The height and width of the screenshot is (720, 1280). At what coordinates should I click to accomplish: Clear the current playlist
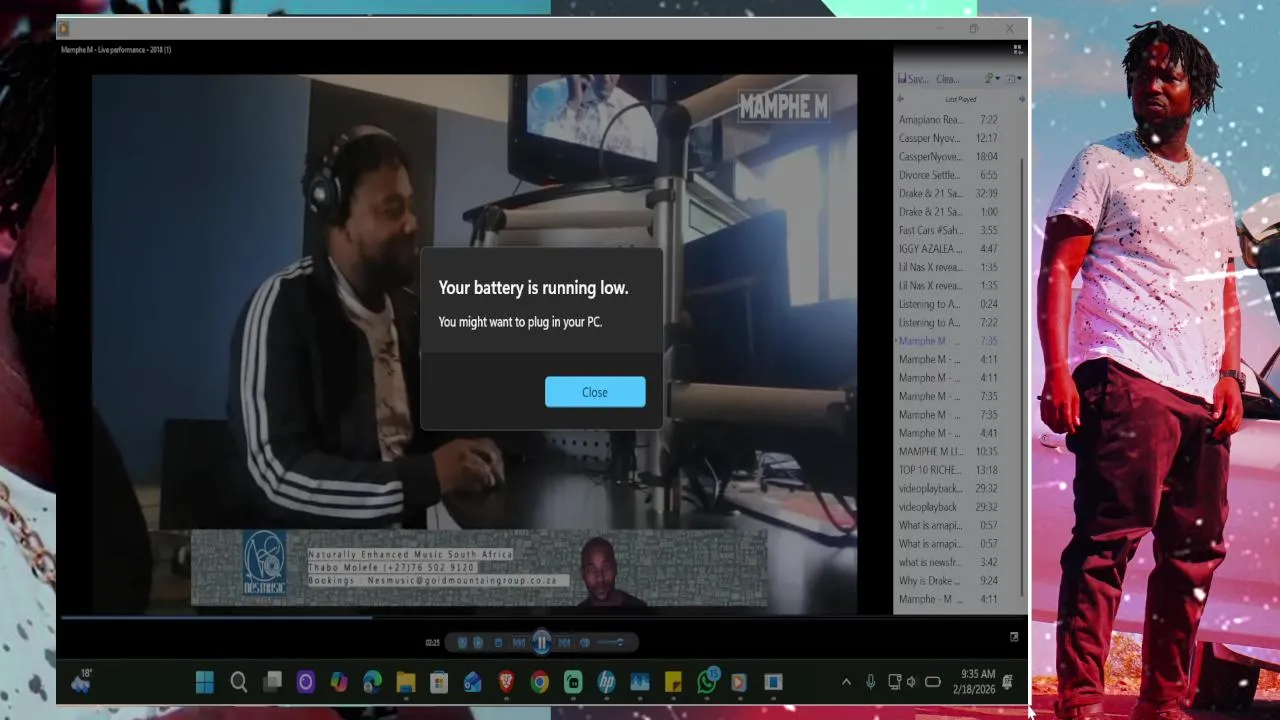(x=948, y=79)
